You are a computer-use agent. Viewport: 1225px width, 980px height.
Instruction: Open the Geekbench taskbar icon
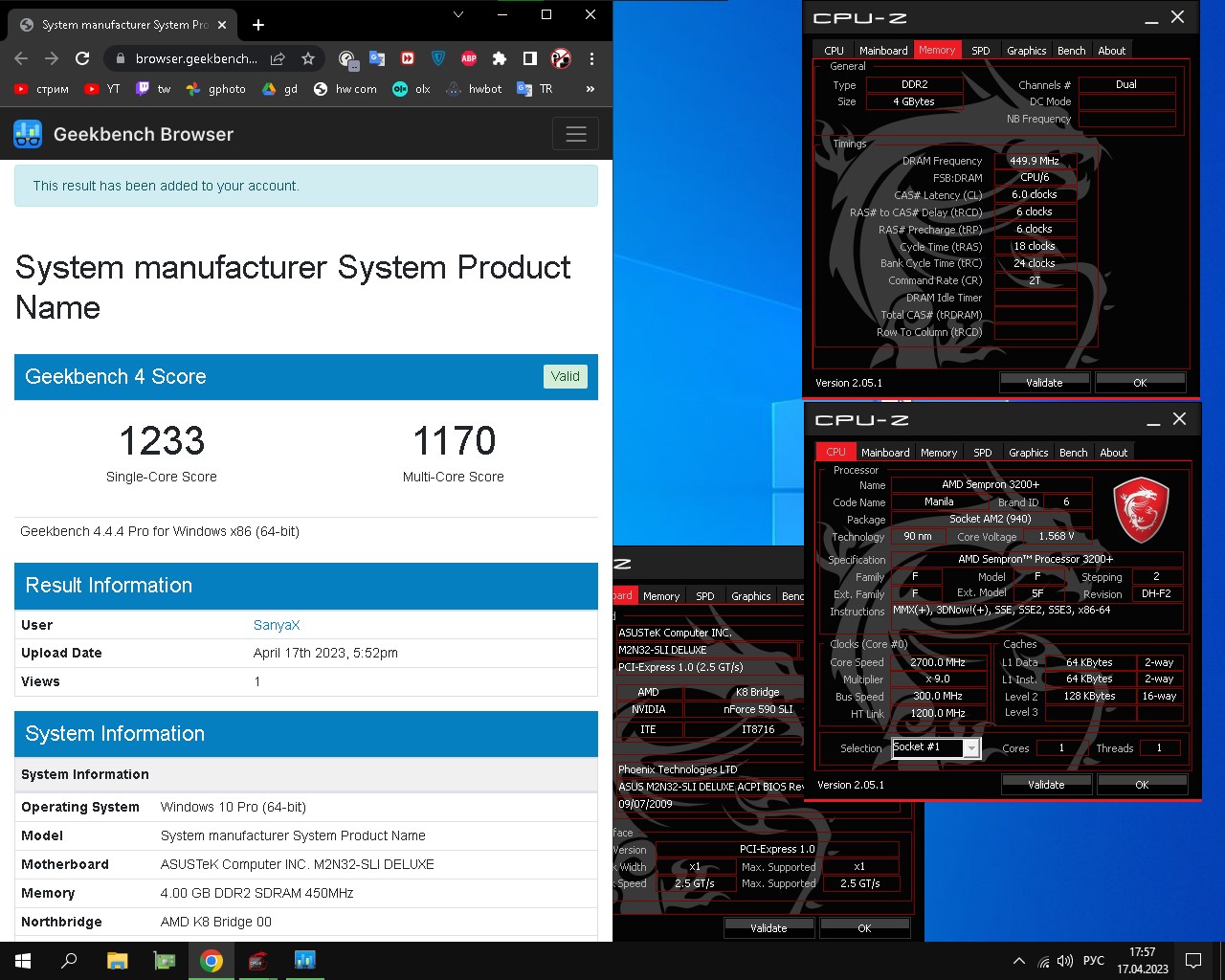(x=305, y=961)
